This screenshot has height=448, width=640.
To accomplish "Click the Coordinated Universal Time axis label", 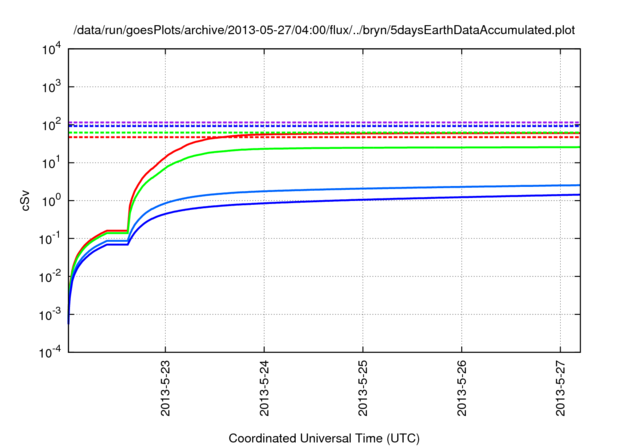I will coord(324,438).
